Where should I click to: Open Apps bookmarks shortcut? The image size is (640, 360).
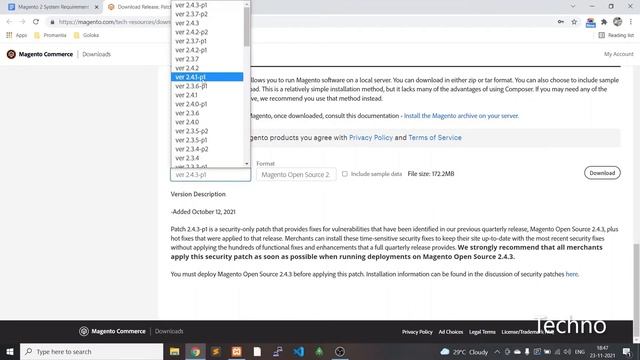click(x=17, y=35)
